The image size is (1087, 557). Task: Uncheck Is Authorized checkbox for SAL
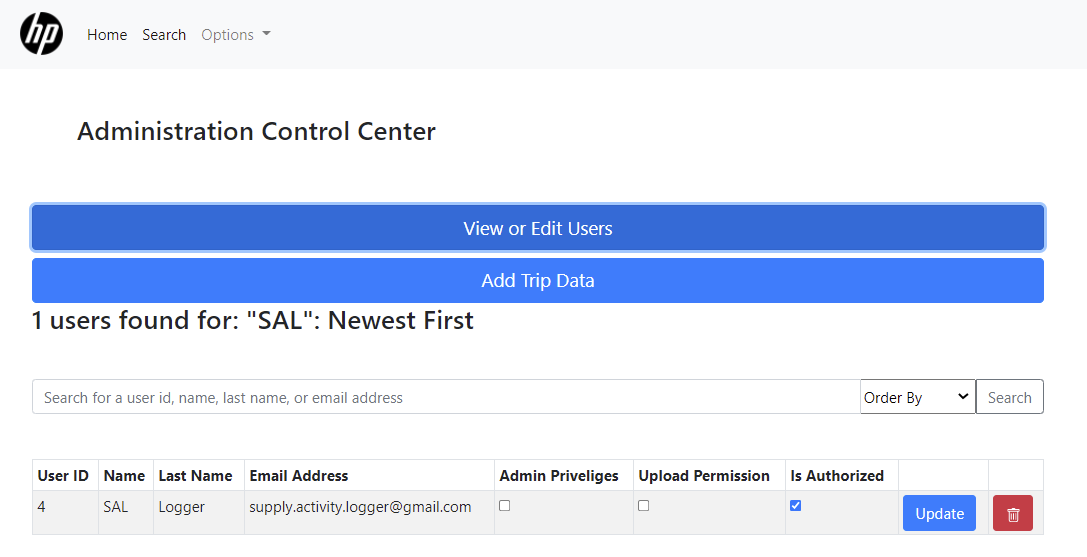tap(796, 506)
